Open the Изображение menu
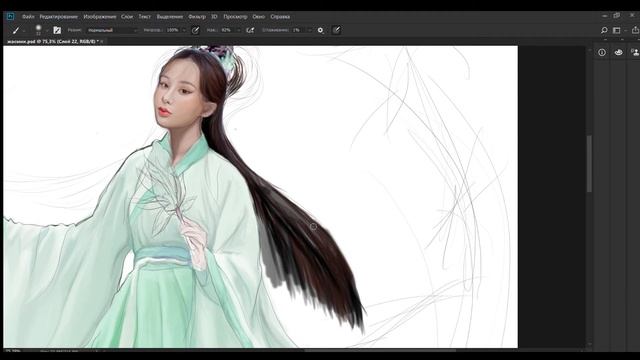Viewport: 640px width, 360px height. 100,17
